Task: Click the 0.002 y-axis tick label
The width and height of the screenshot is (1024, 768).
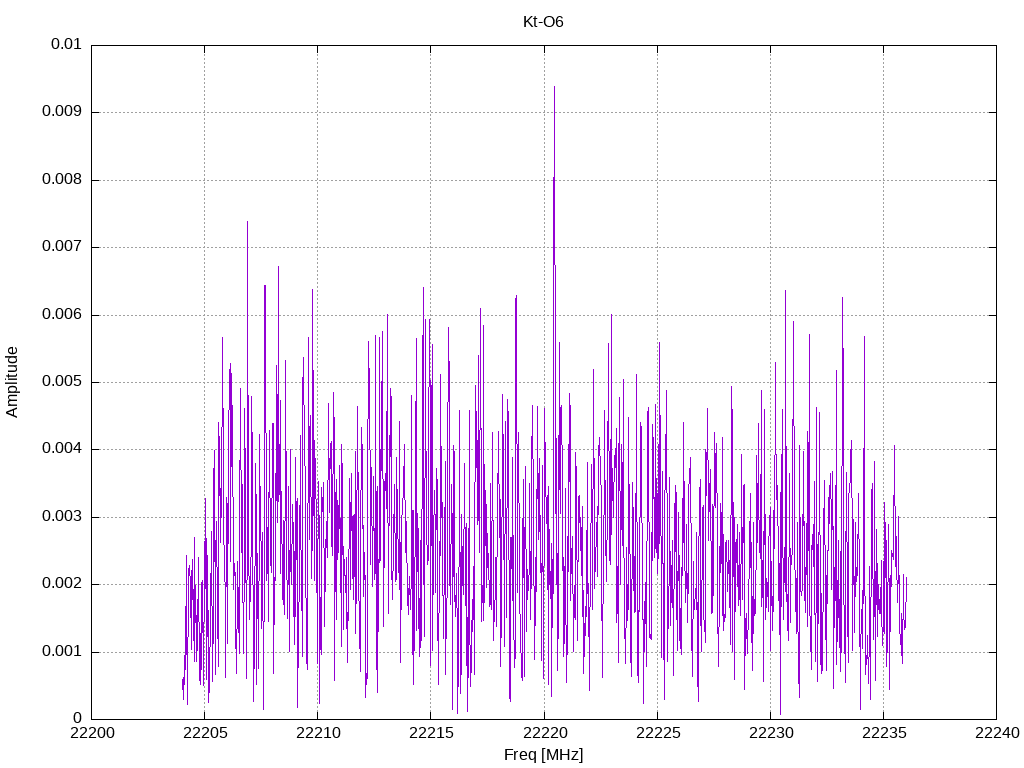Action: (x=62, y=584)
